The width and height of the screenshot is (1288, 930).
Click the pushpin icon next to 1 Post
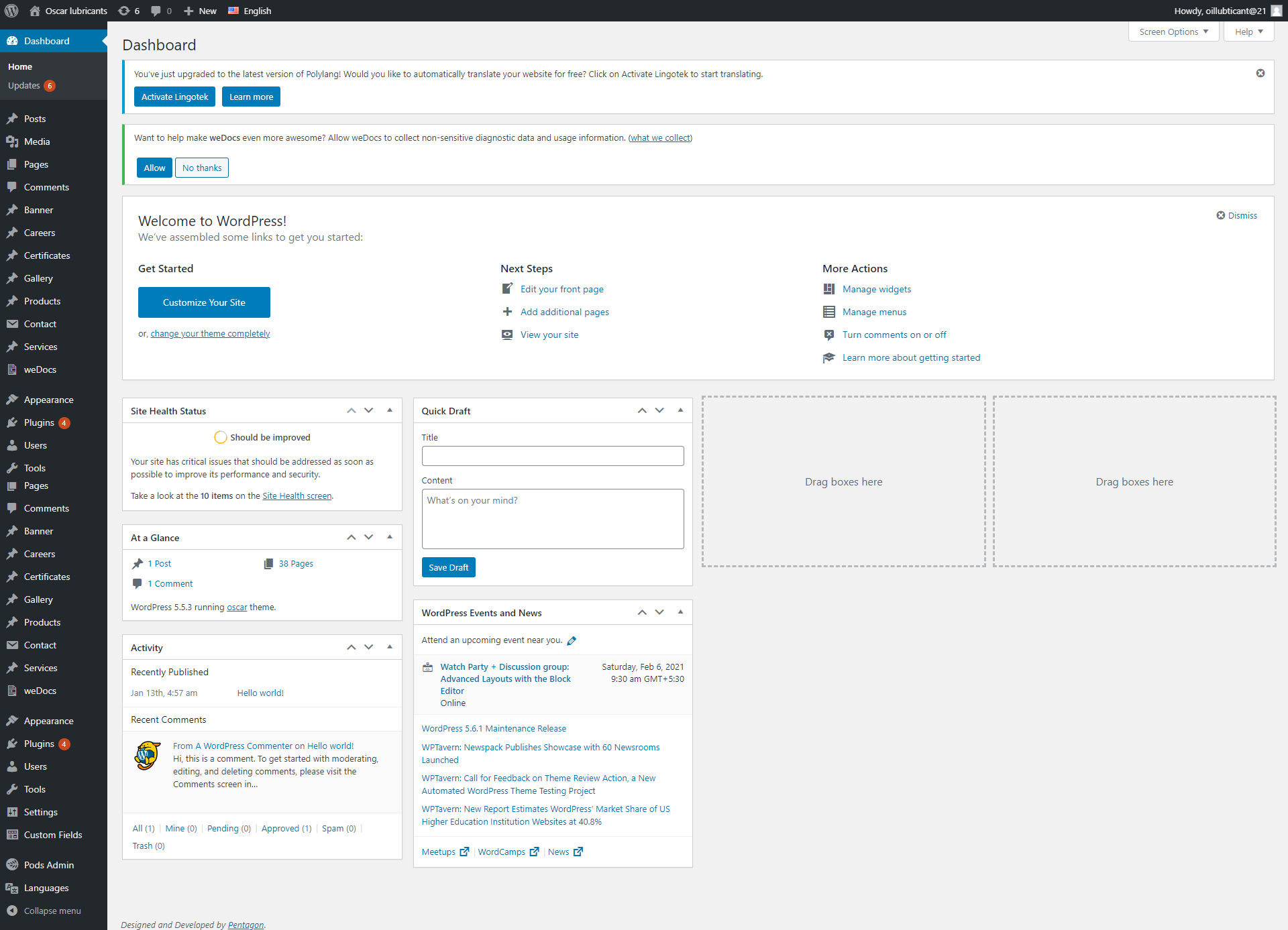[x=138, y=563]
